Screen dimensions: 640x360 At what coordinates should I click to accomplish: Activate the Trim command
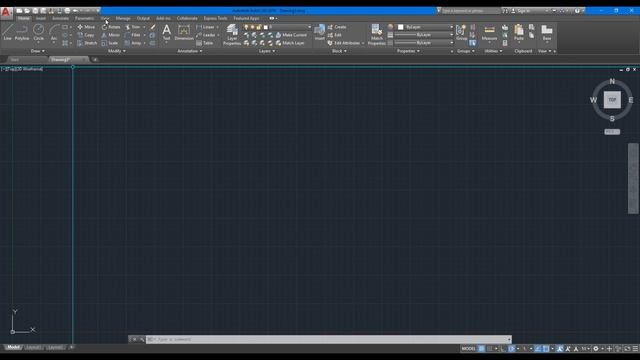133,27
